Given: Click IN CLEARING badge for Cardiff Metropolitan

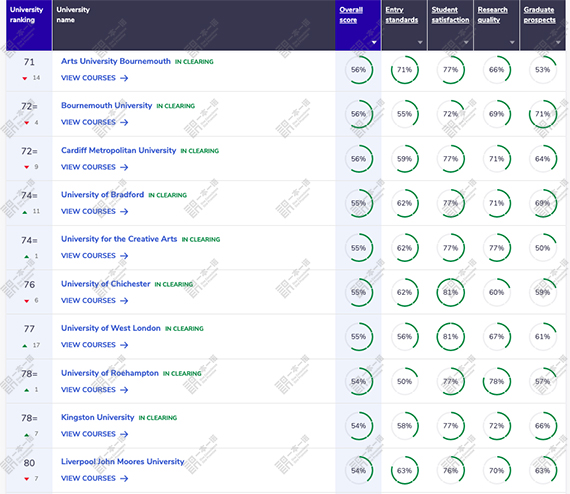Looking at the screenshot, I should (x=200, y=151).
